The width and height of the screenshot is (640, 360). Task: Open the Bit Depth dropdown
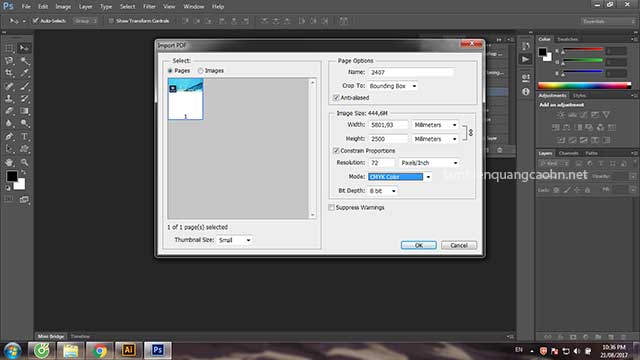(382, 191)
